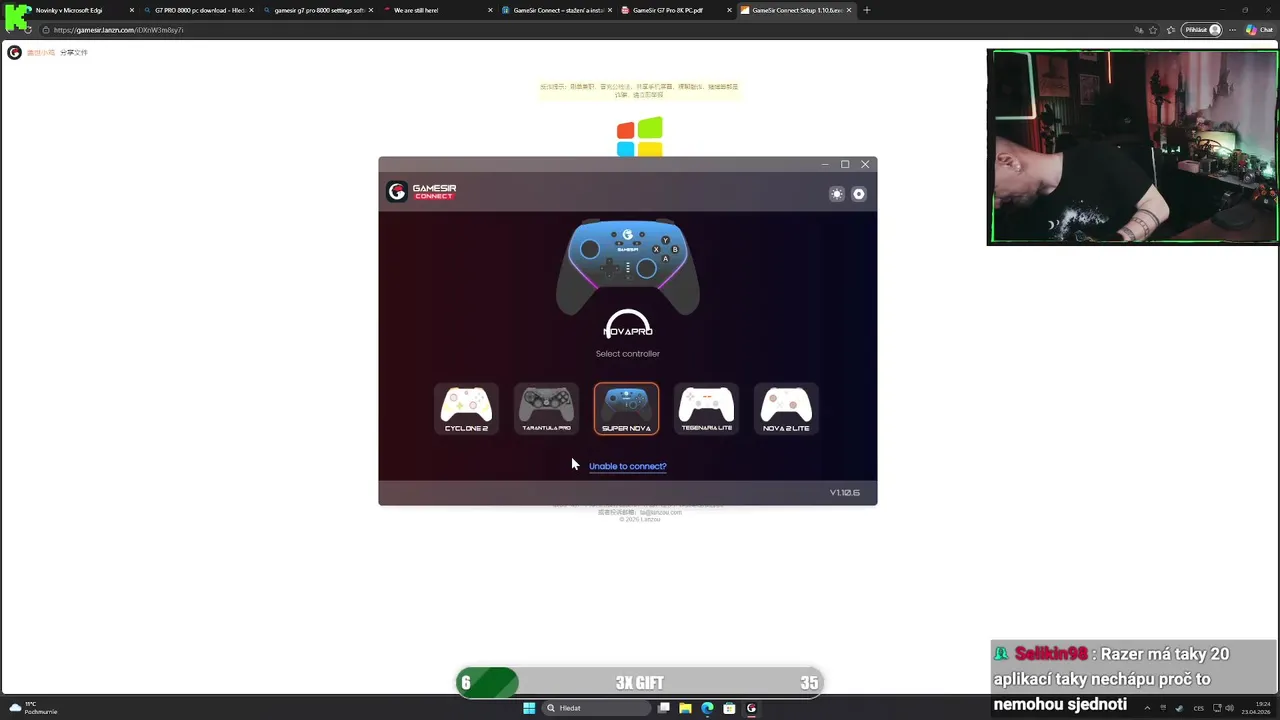This screenshot has width=1280, height=720.
Task: Open File Explorer from the taskbar
Action: point(685,708)
